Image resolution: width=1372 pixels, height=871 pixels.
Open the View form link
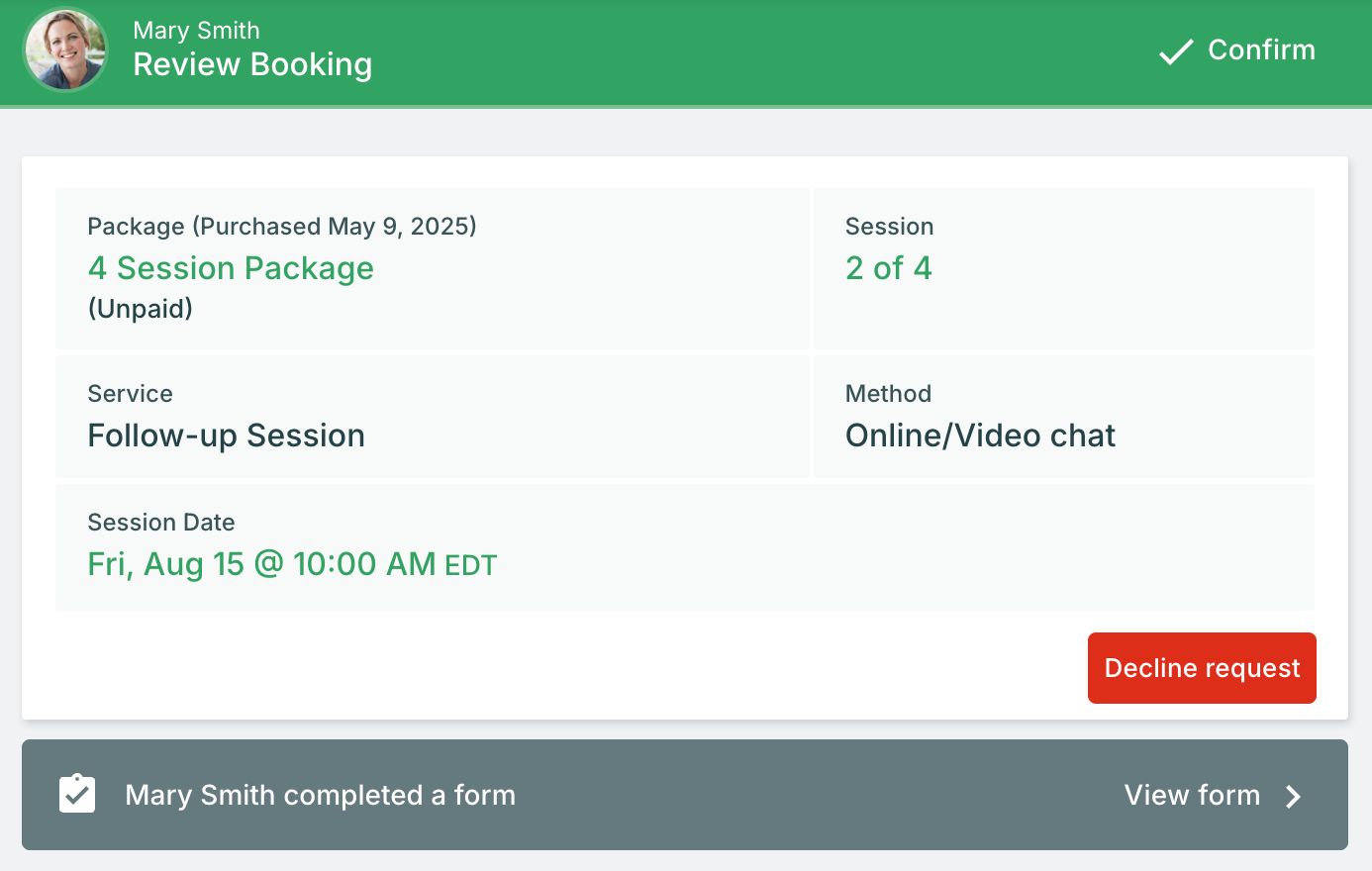[1192, 795]
